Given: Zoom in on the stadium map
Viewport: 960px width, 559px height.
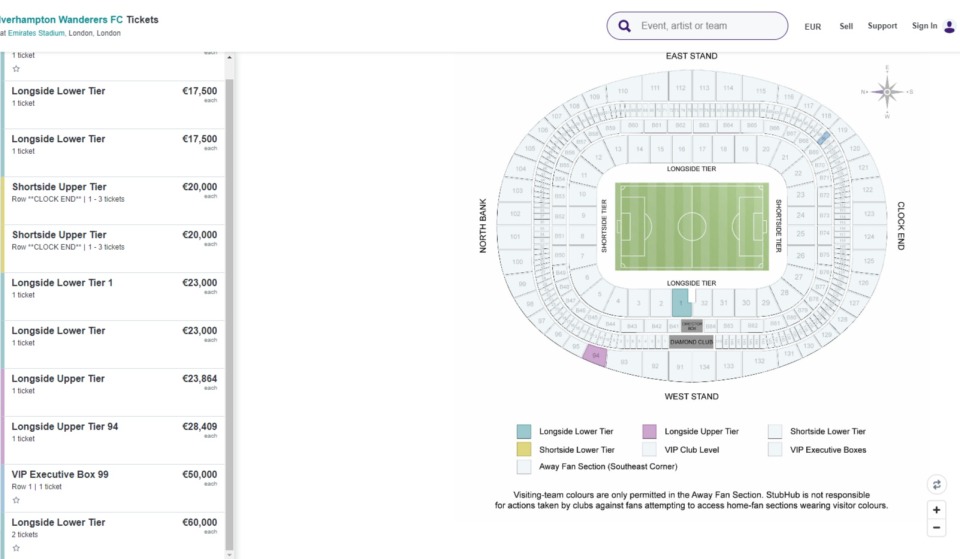Looking at the screenshot, I should tap(936, 510).
